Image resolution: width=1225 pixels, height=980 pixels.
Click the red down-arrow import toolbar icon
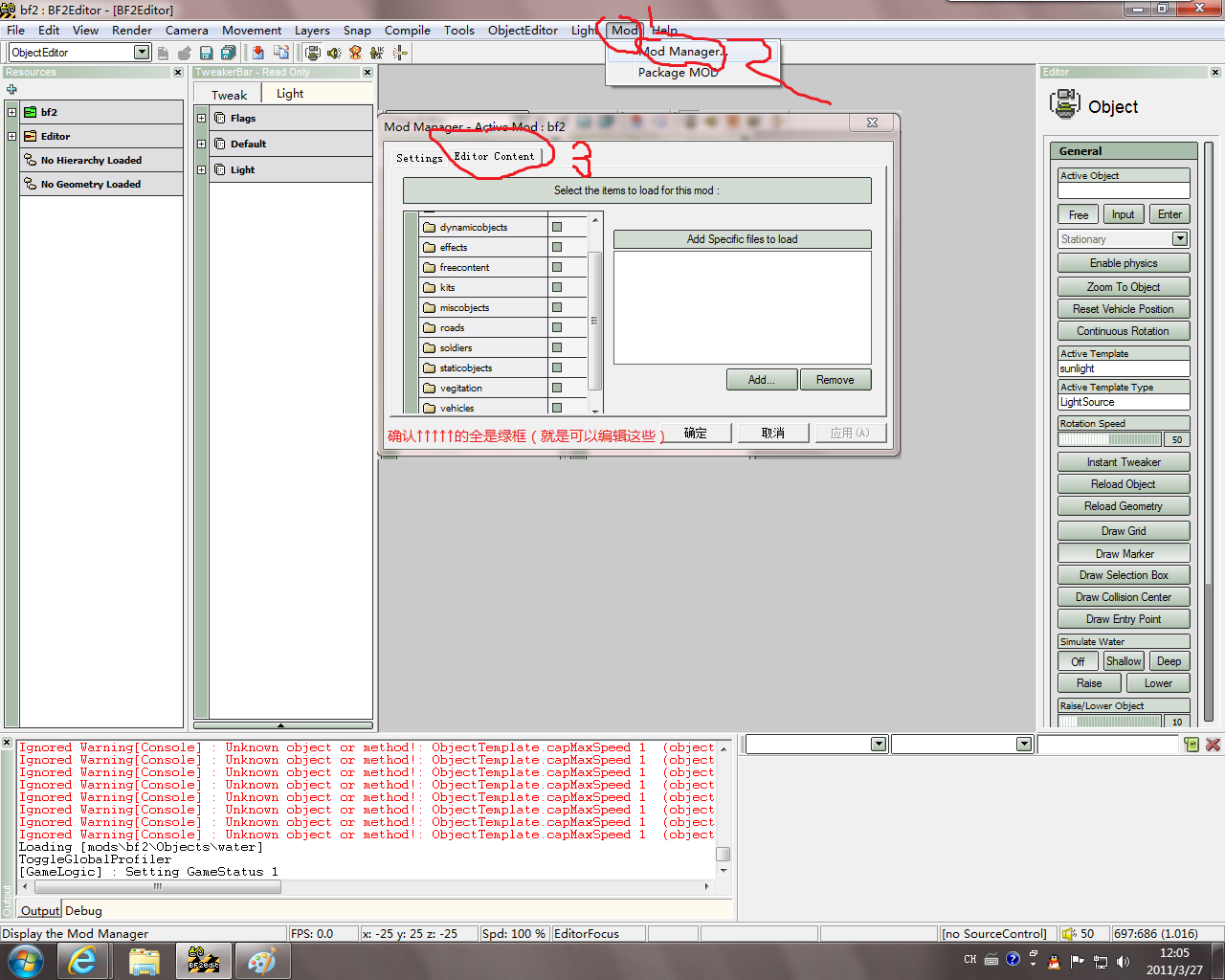coord(258,53)
